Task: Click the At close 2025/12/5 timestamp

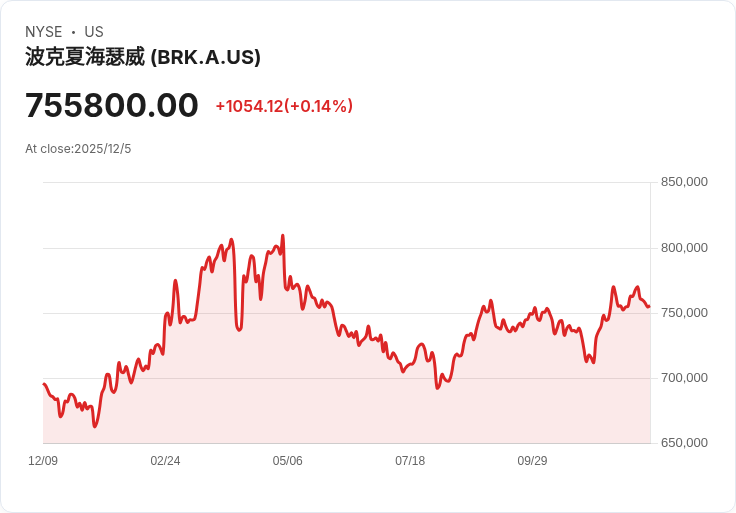Action: tap(78, 149)
